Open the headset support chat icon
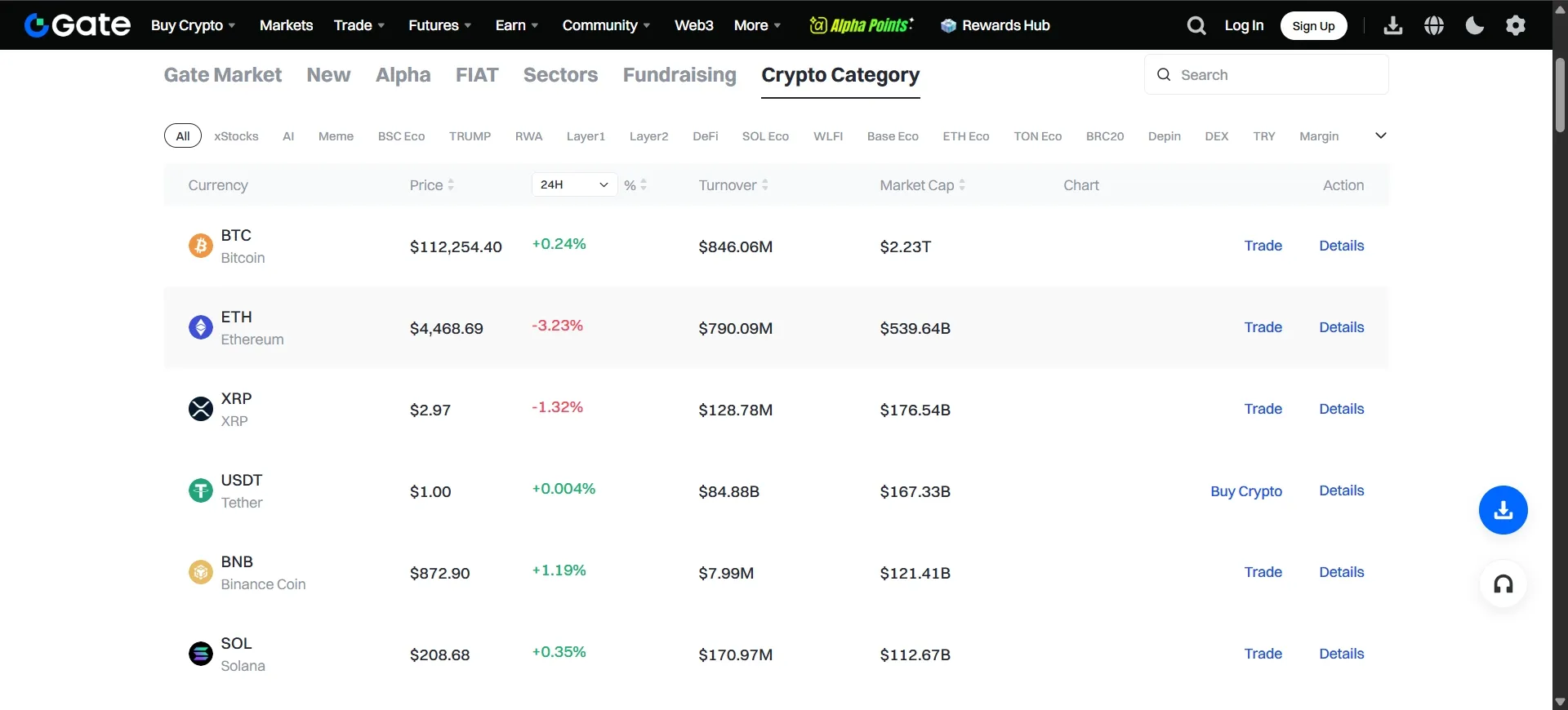This screenshot has height=710, width=1568. 1503,584
